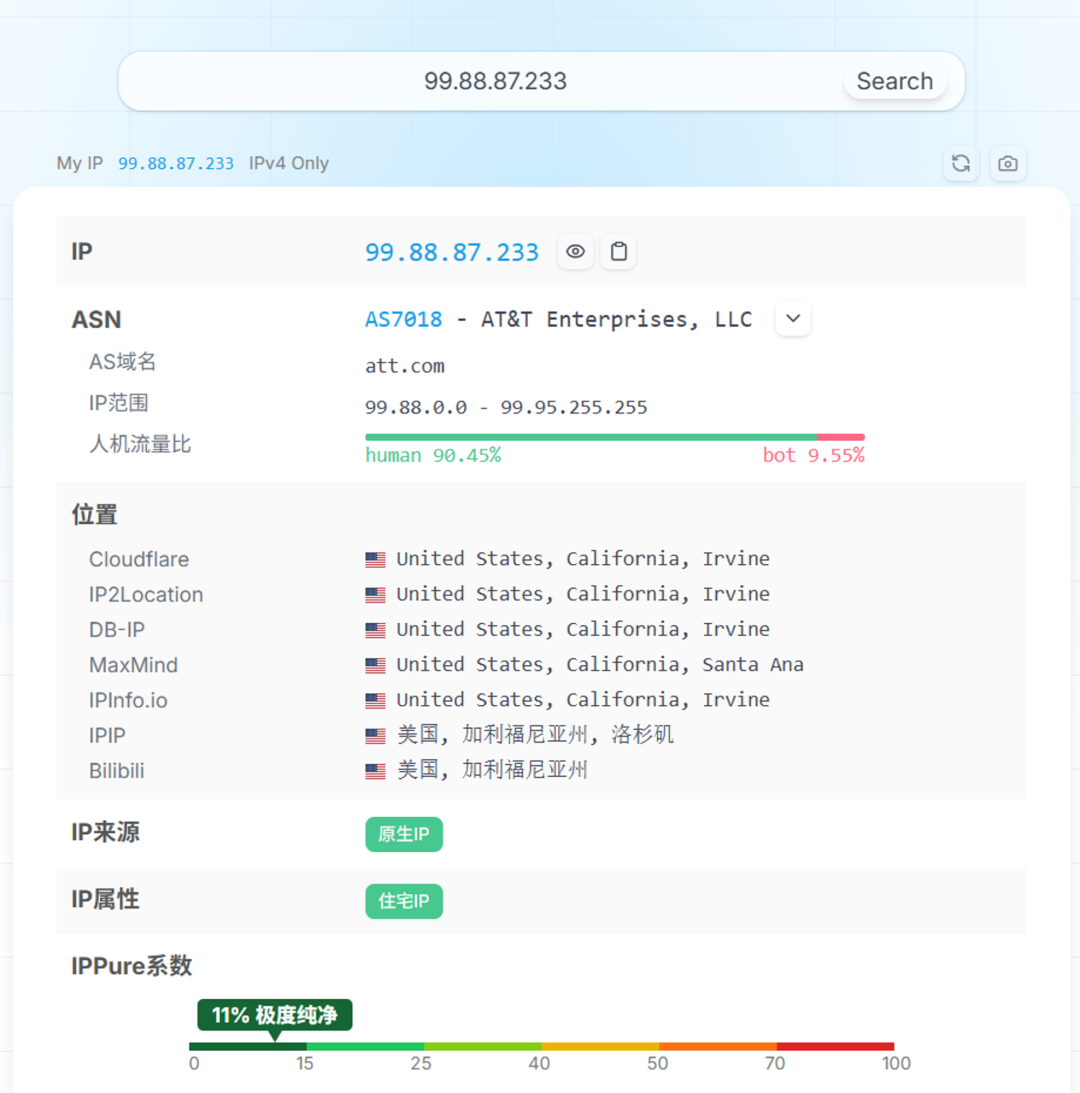Click the Santa Ana location text

click(x=753, y=664)
